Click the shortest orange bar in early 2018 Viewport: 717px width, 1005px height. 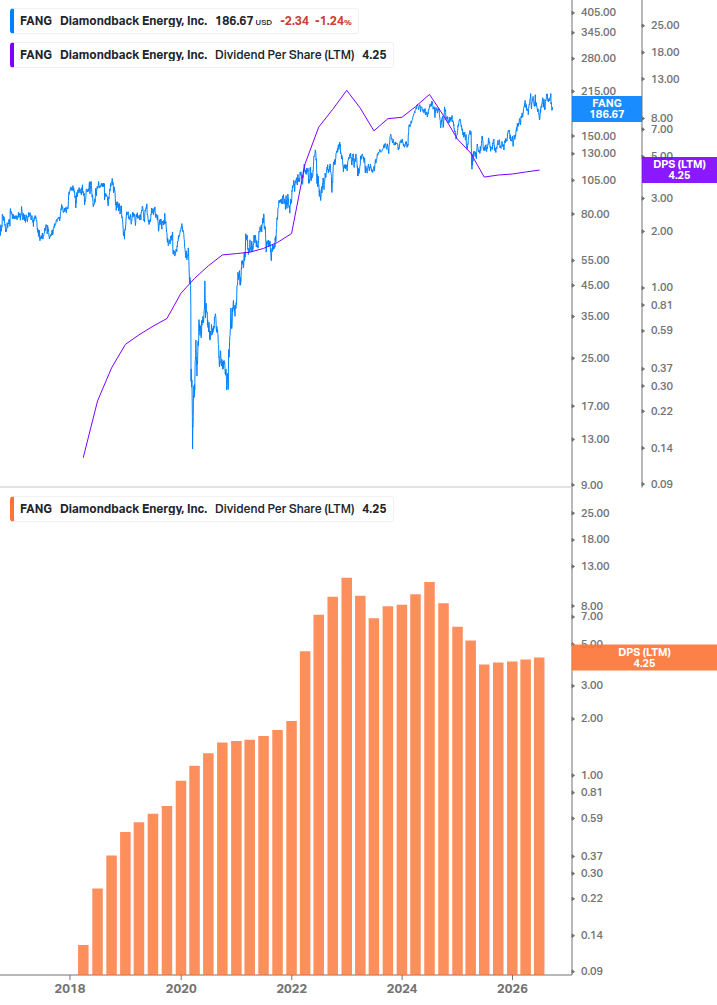point(83,959)
